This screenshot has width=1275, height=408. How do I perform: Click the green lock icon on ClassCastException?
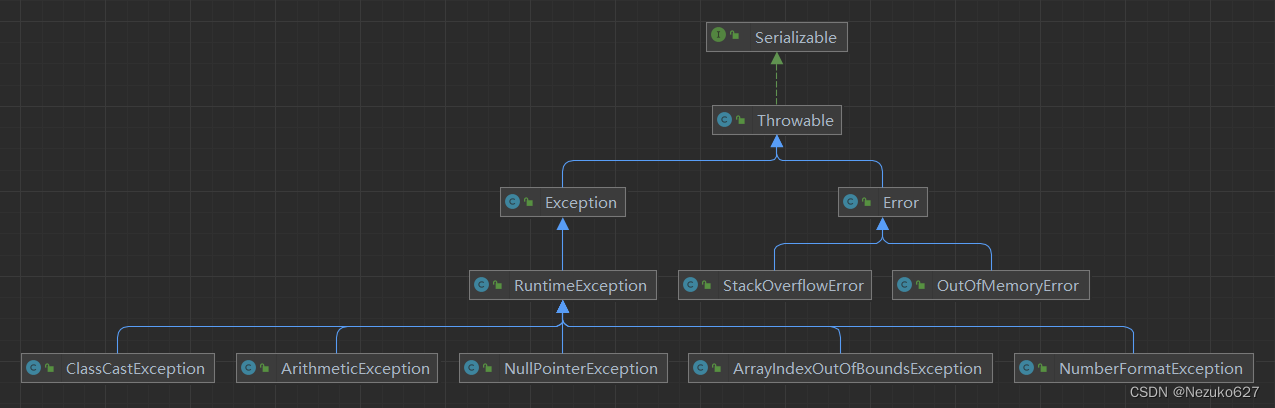50,369
